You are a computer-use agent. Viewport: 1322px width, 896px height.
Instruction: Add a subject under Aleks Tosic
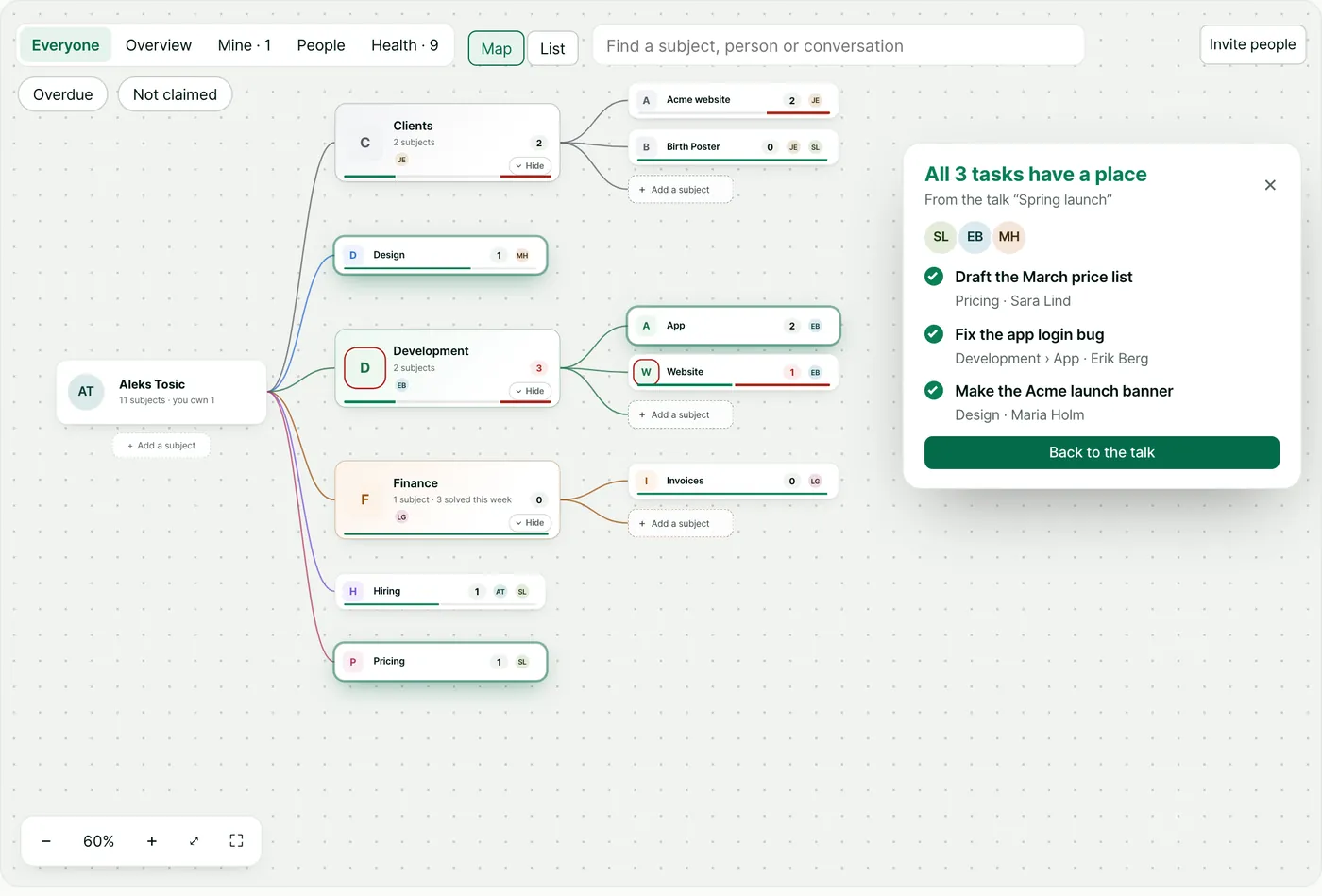[161, 446]
